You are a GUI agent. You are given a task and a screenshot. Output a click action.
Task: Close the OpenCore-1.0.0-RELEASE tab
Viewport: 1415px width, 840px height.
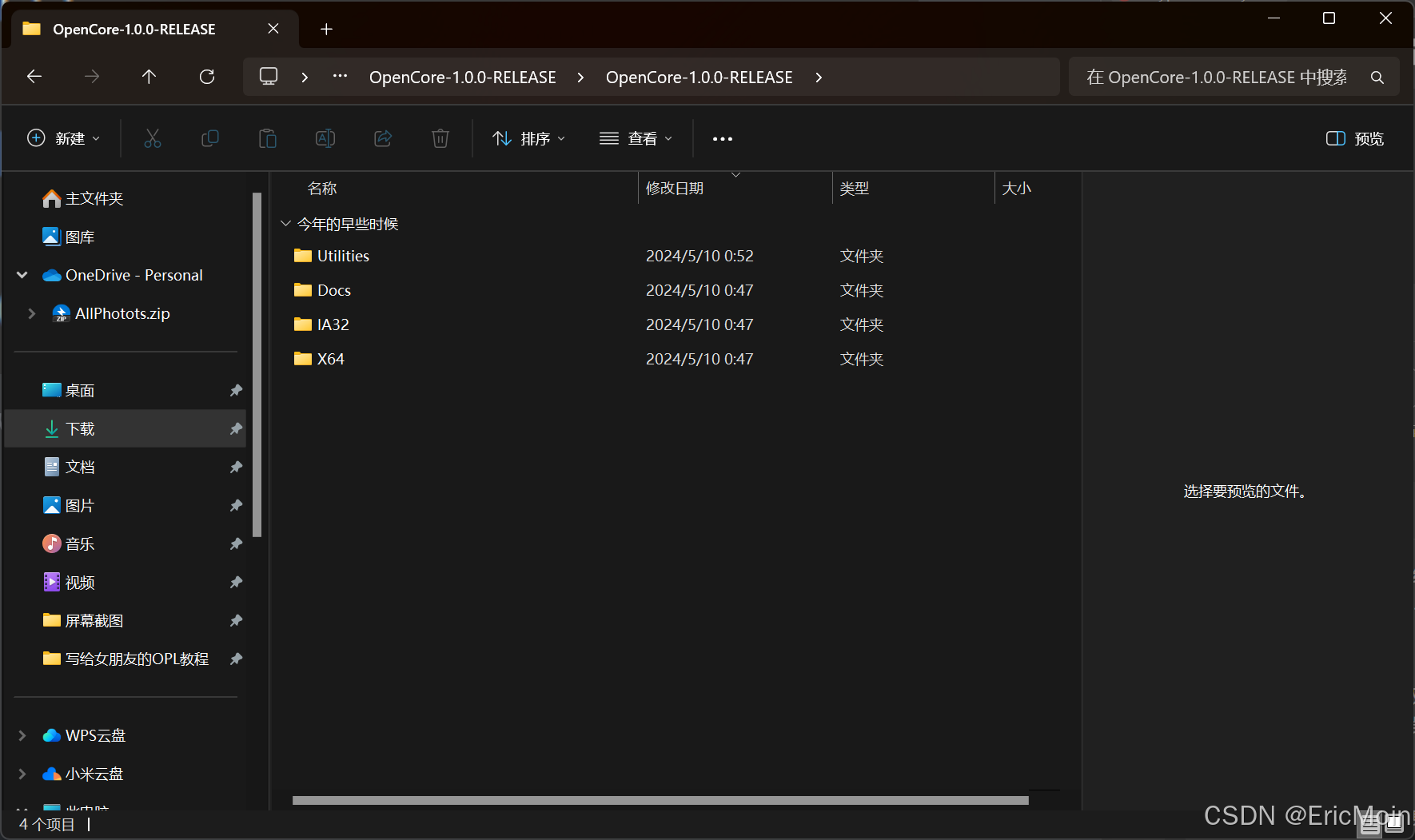click(273, 29)
